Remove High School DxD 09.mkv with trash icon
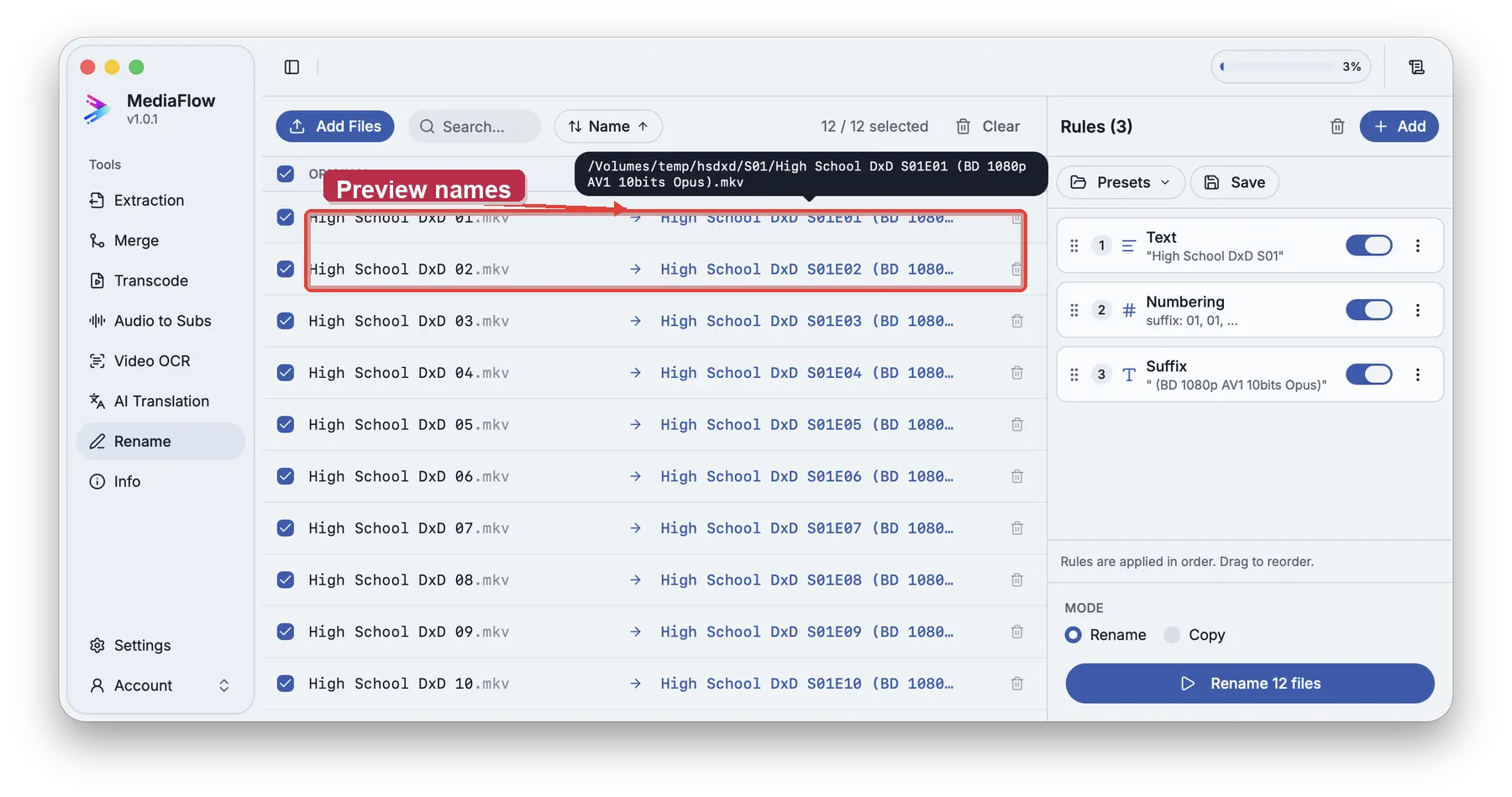This screenshot has height=797, width=1512. pyautogui.click(x=1016, y=632)
